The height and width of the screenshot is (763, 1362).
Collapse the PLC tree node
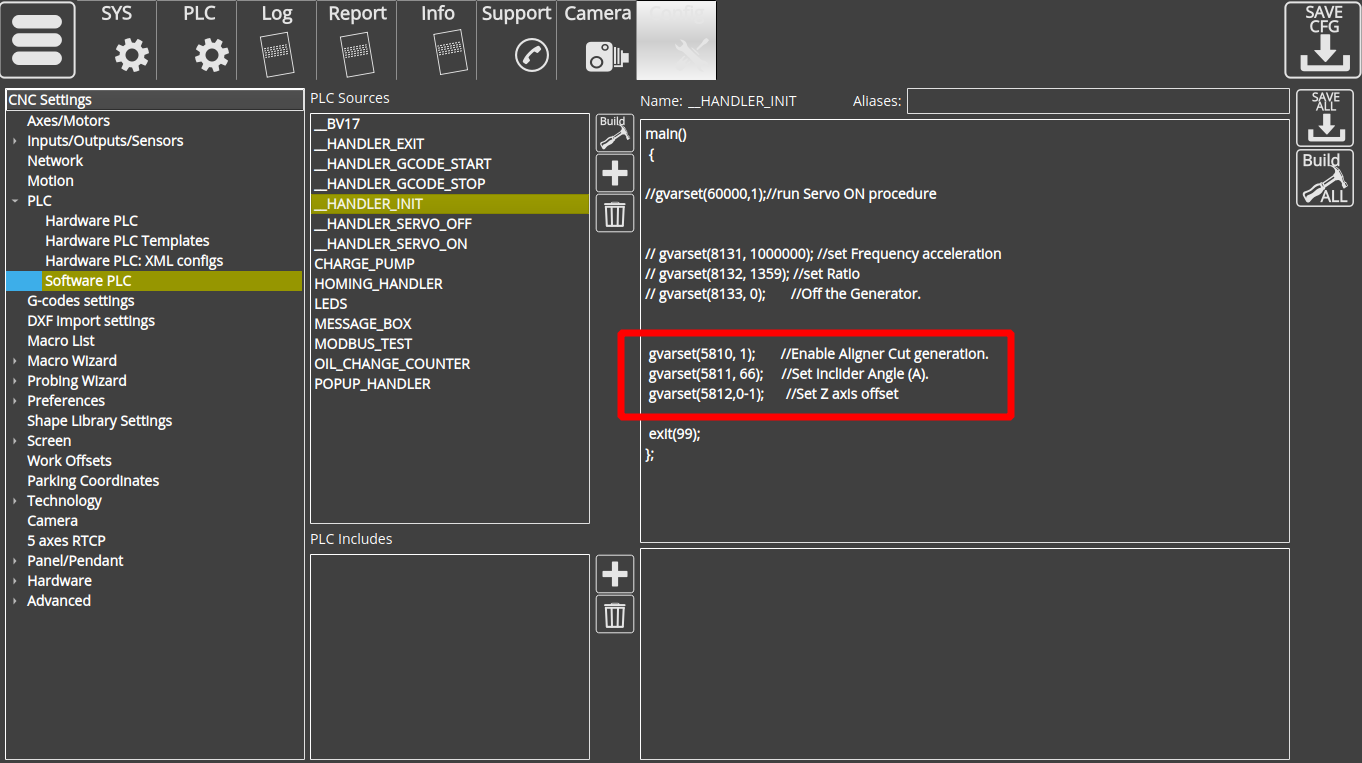click(x=15, y=201)
